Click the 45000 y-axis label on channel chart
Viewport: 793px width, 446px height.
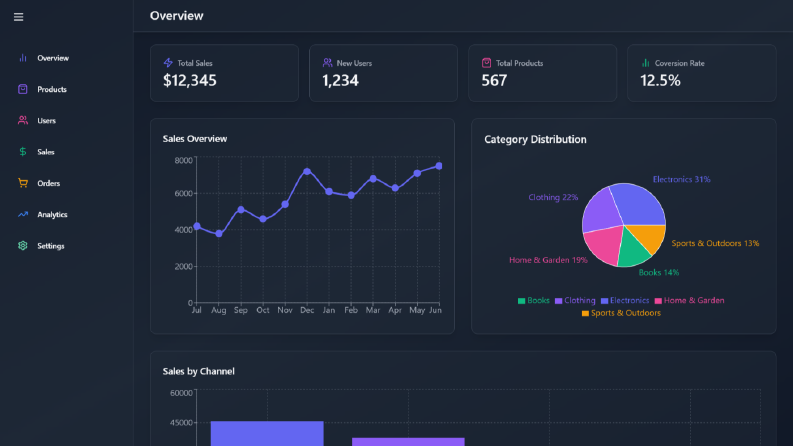point(182,423)
